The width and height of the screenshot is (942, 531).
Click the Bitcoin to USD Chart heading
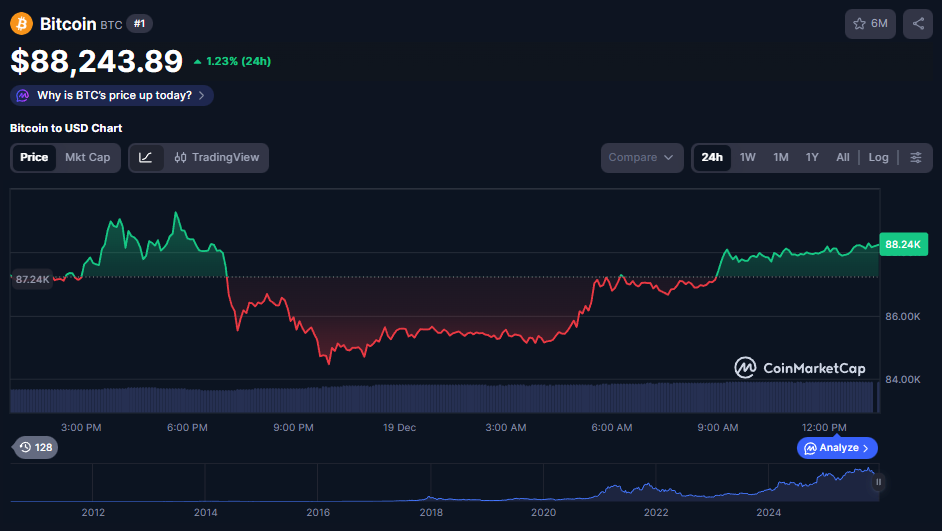click(66, 128)
